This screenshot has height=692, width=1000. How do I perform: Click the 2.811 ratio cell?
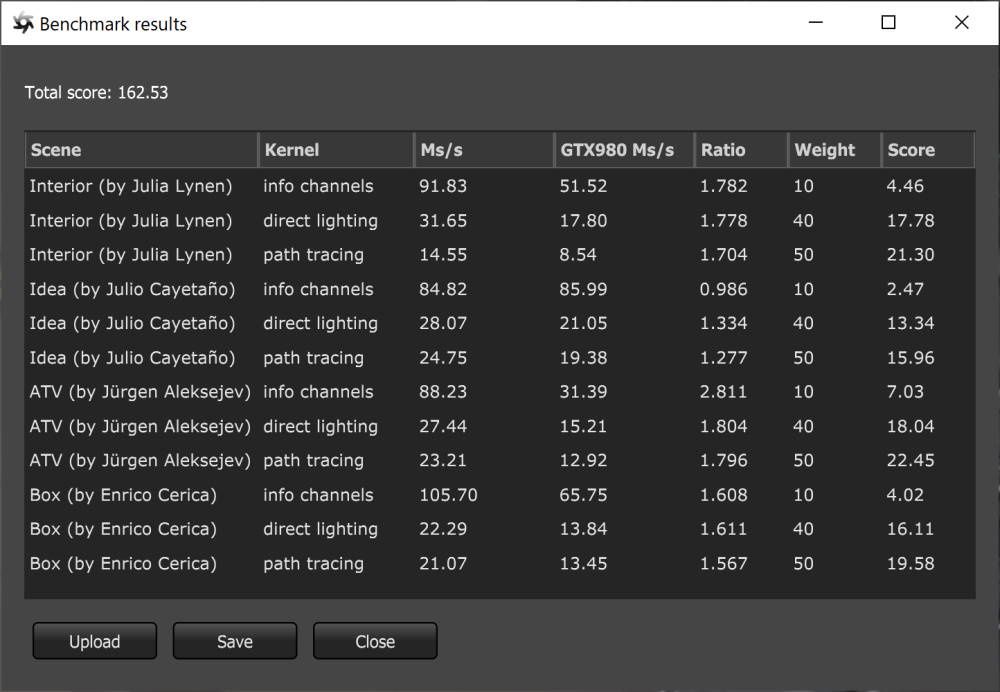click(x=723, y=392)
